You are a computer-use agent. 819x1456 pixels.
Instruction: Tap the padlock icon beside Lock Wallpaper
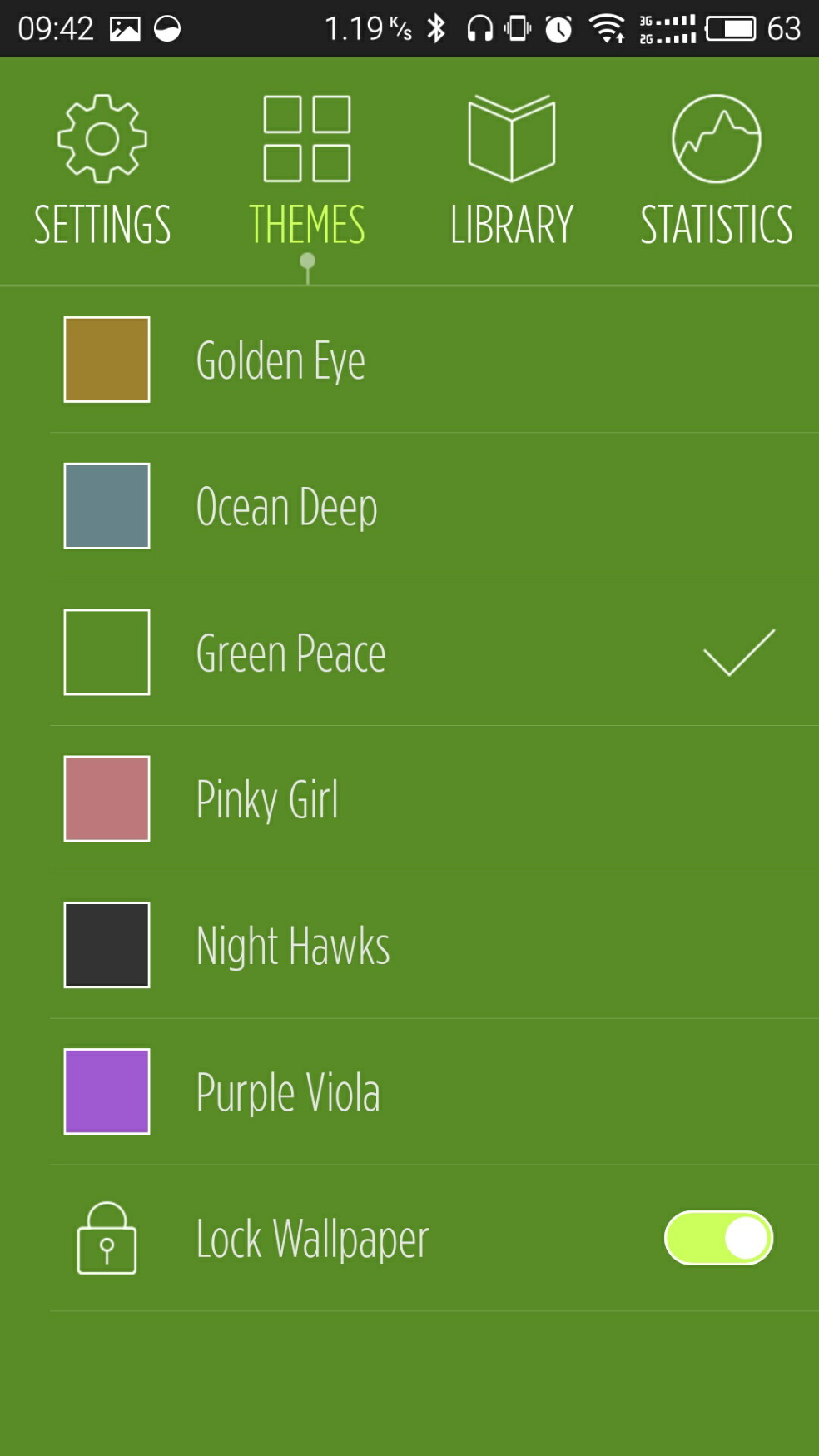point(107,1238)
